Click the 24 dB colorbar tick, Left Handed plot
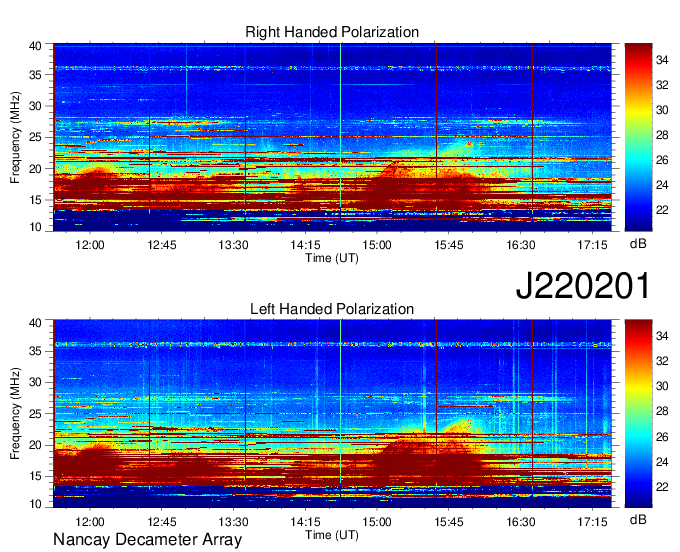 (662, 462)
